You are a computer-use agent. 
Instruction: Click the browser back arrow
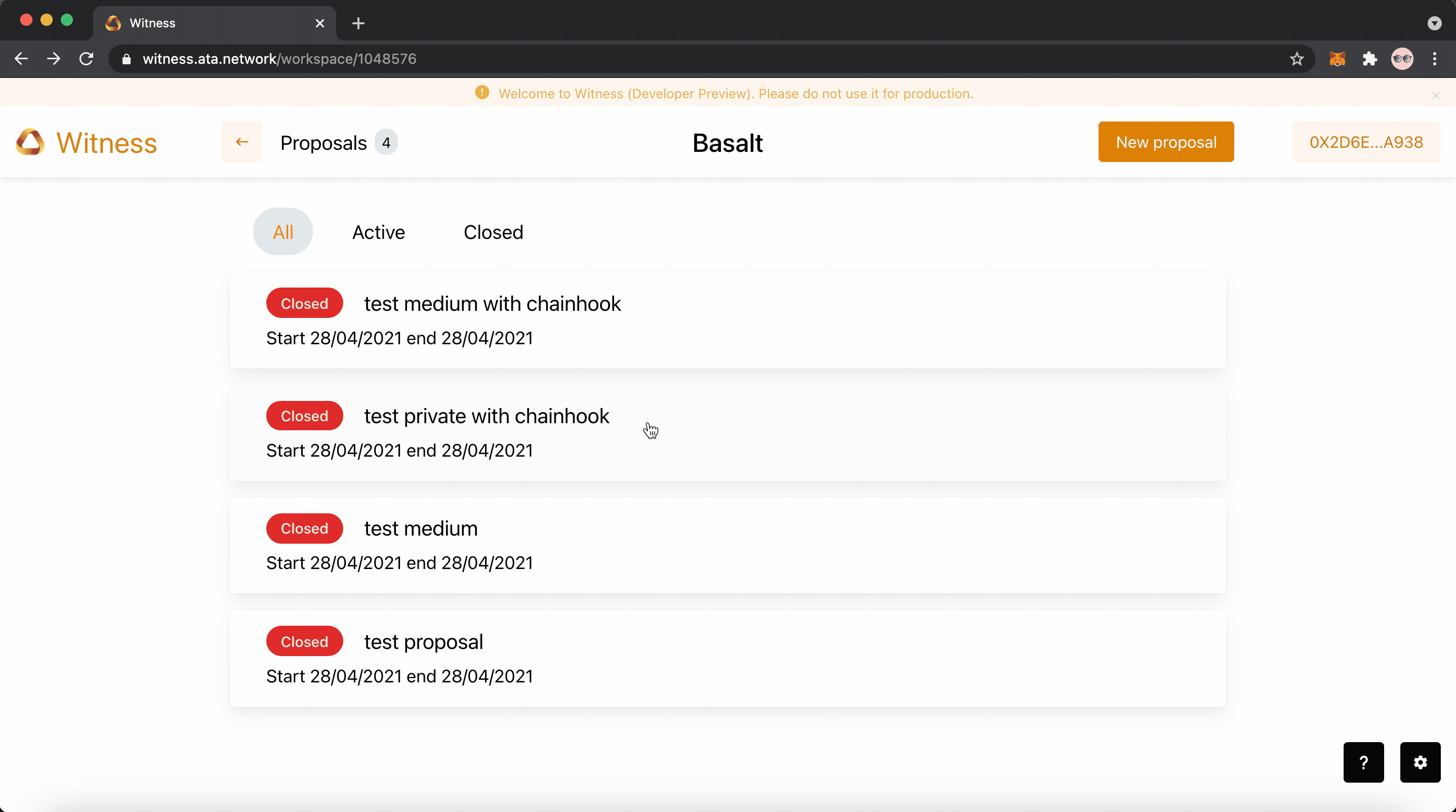tap(21, 59)
